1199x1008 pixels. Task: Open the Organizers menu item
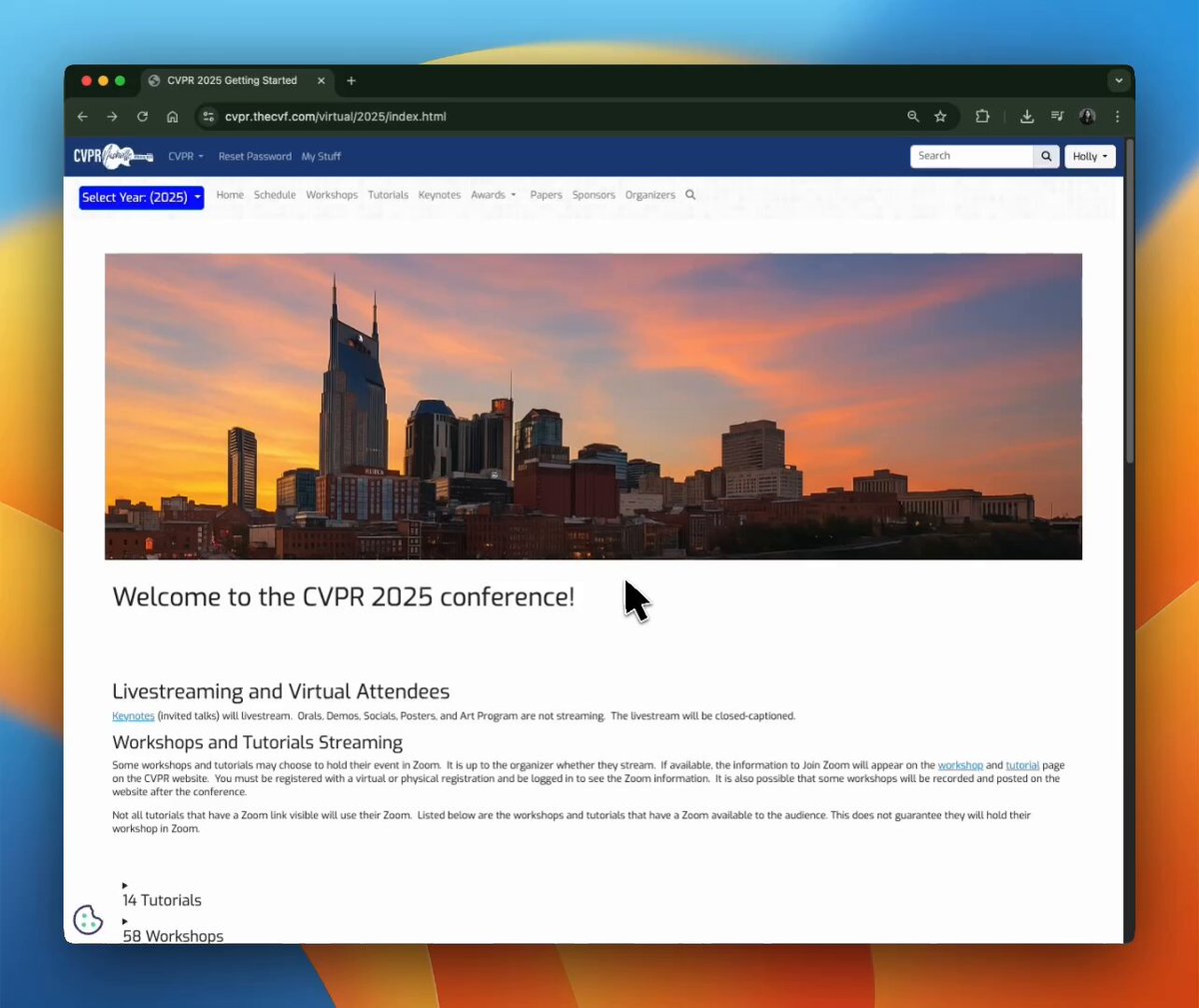pos(650,195)
